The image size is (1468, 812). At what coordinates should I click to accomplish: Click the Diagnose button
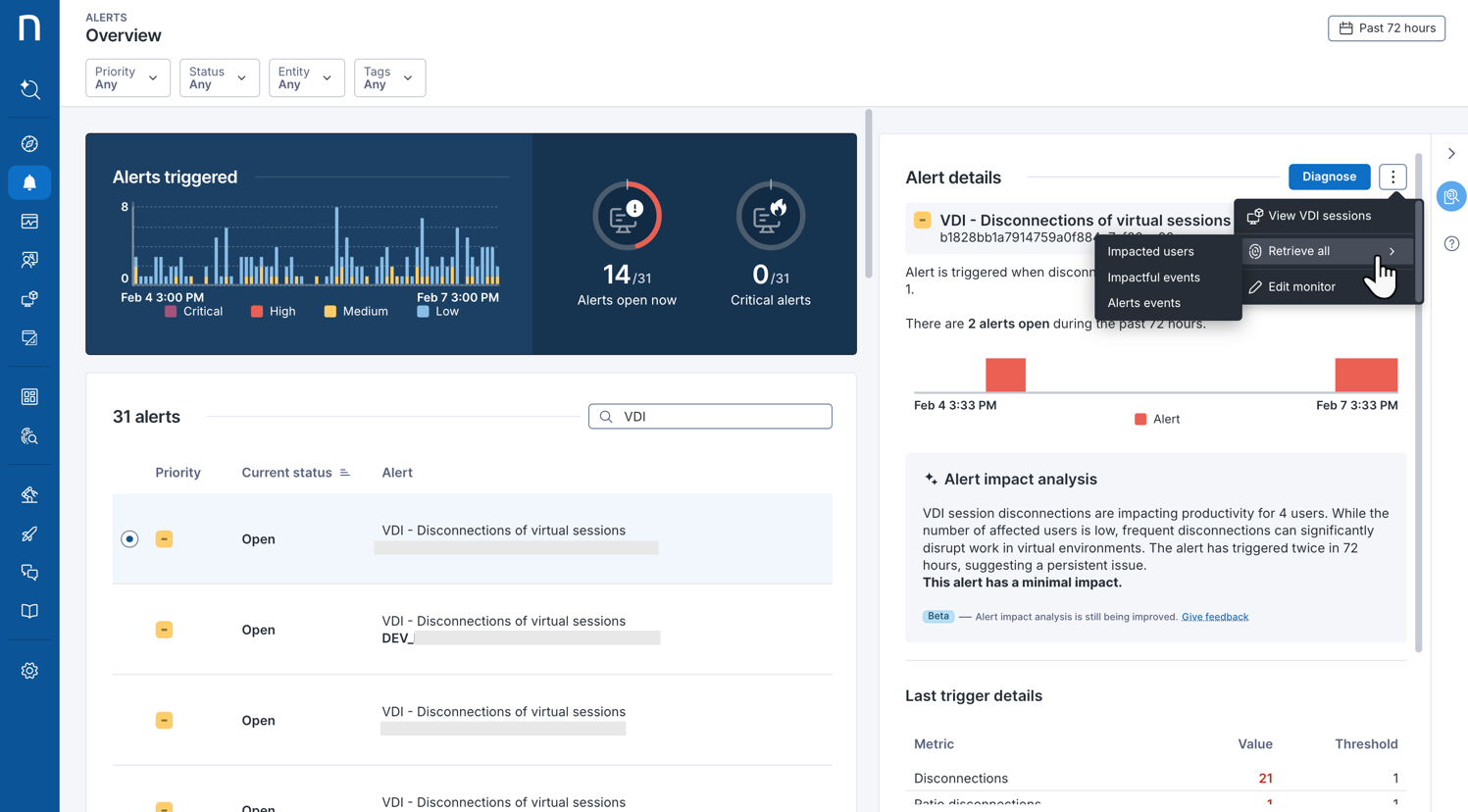coord(1329,177)
